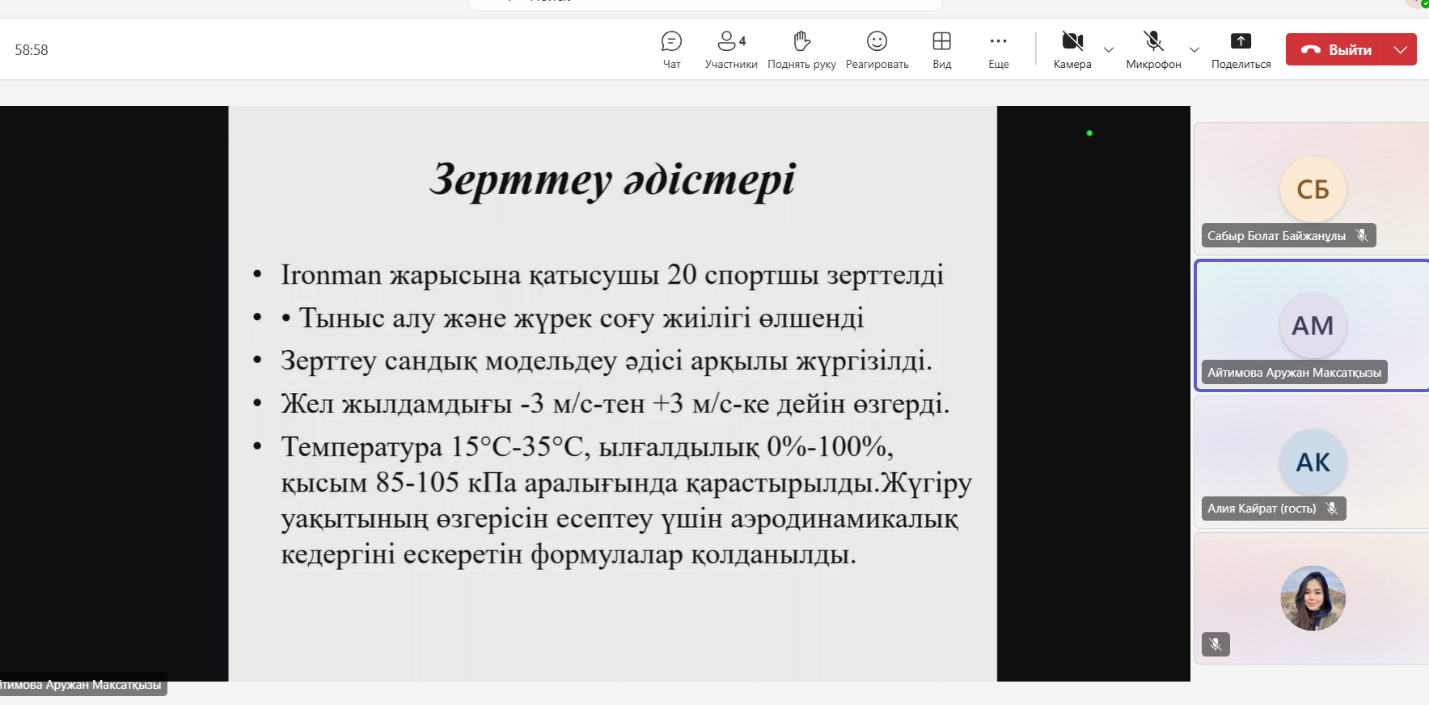1429x705 pixels.
Task: Click muted mic icon beside Алия Кайрат
Action: pyautogui.click(x=1331, y=508)
